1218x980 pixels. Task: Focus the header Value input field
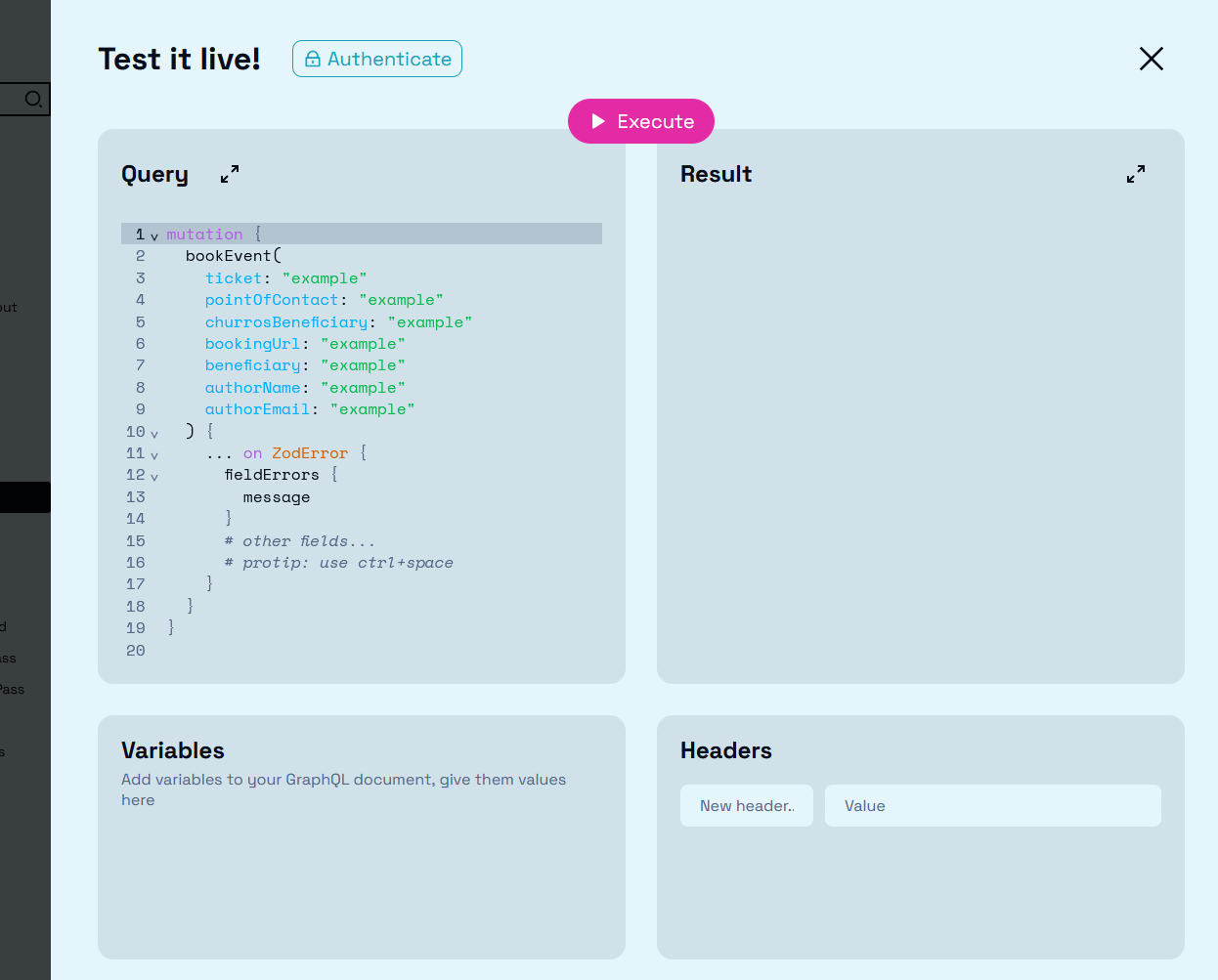tap(992, 806)
